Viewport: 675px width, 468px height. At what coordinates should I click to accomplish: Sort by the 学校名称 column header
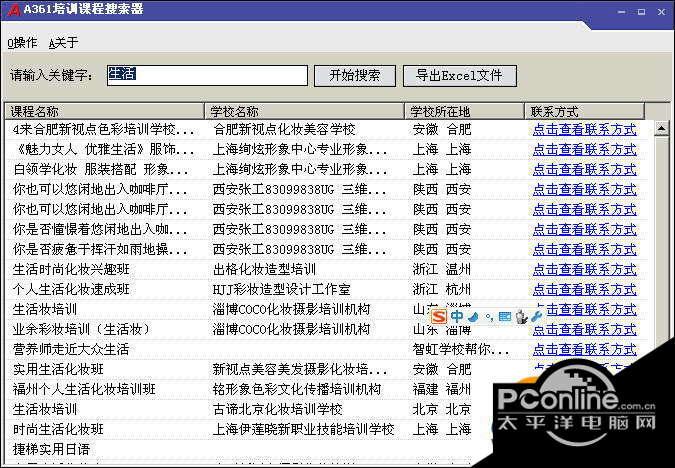point(304,112)
